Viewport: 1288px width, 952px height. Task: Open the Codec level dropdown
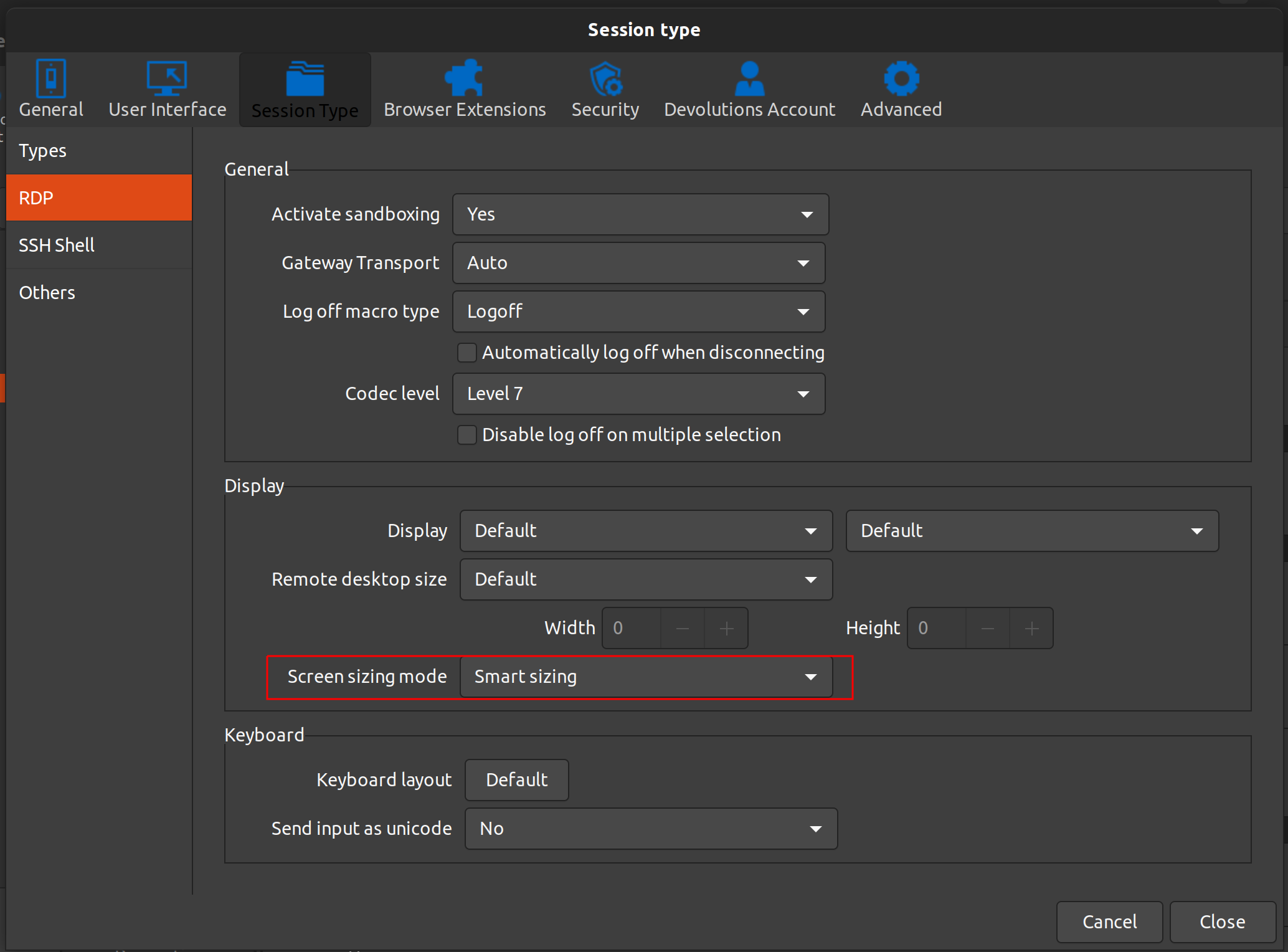(x=638, y=394)
